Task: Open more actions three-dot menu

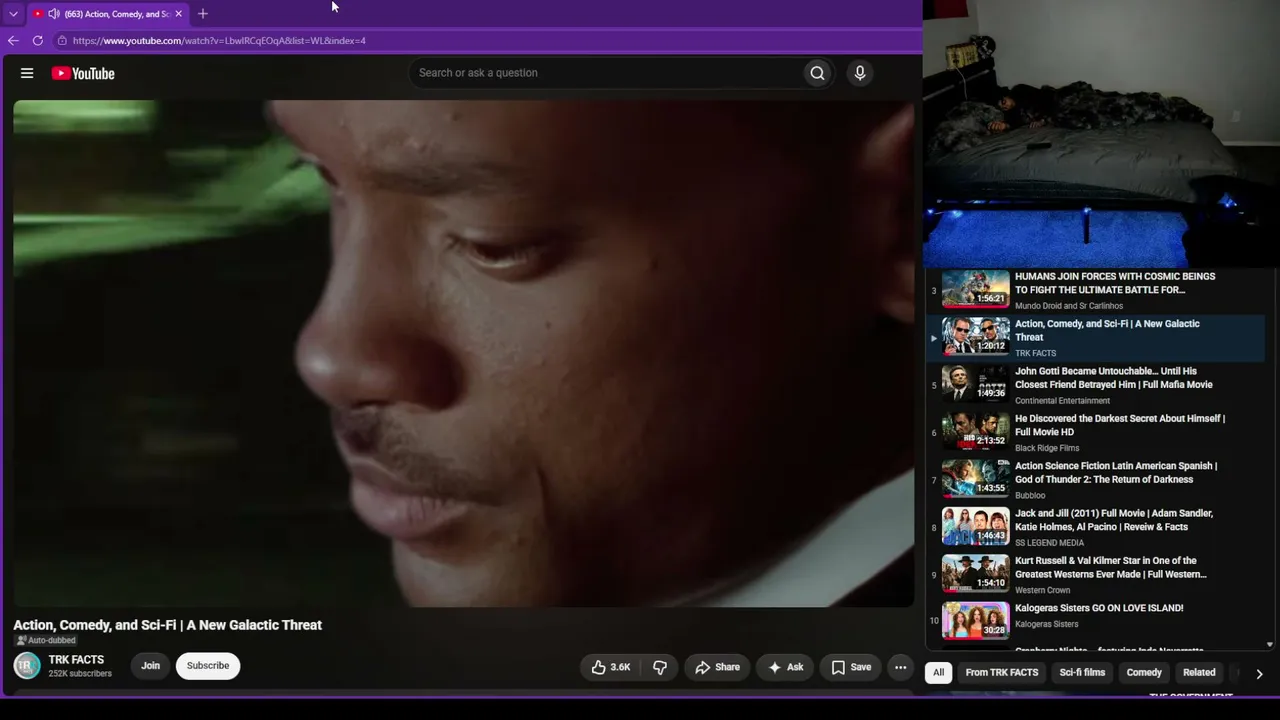Action: [900, 667]
